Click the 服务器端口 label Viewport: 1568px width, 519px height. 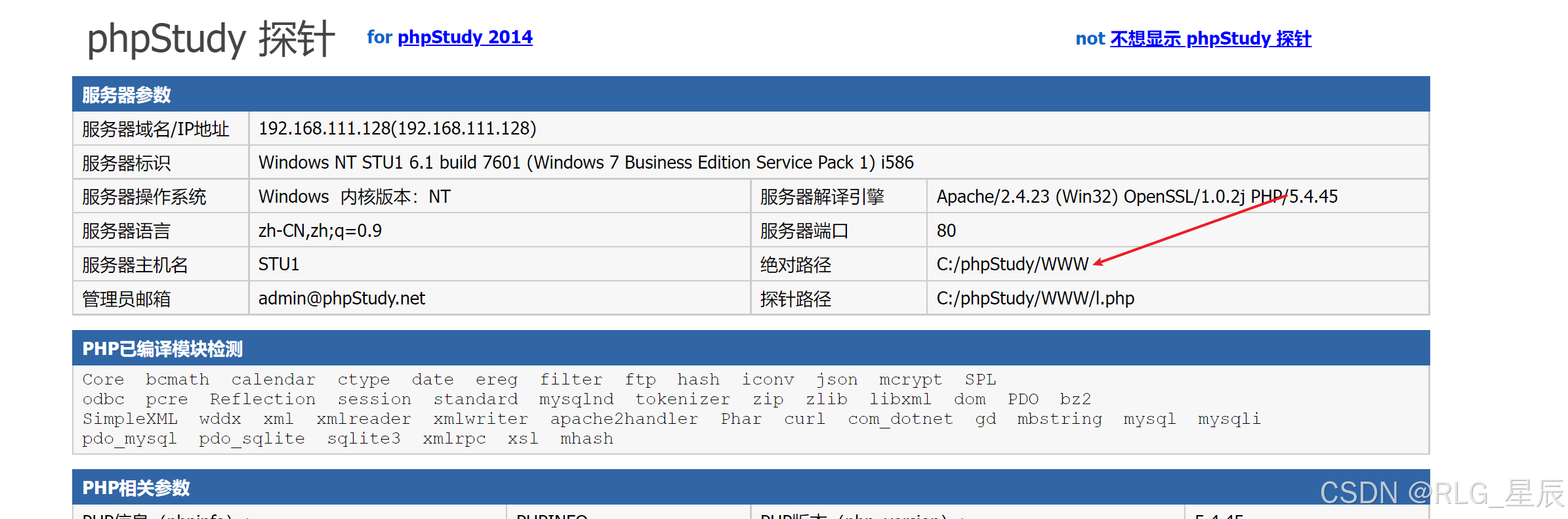pos(804,231)
